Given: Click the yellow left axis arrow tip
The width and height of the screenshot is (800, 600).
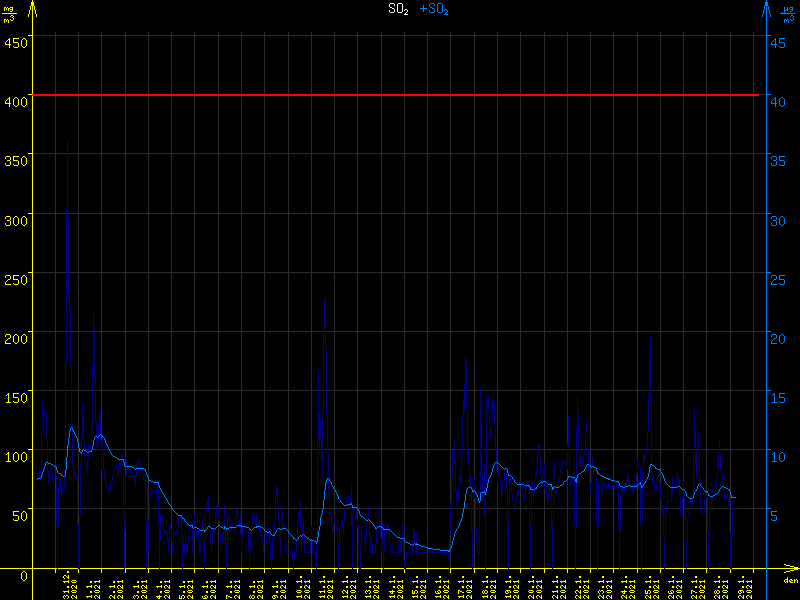Looking at the screenshot, I should click(x=32, y=6).
